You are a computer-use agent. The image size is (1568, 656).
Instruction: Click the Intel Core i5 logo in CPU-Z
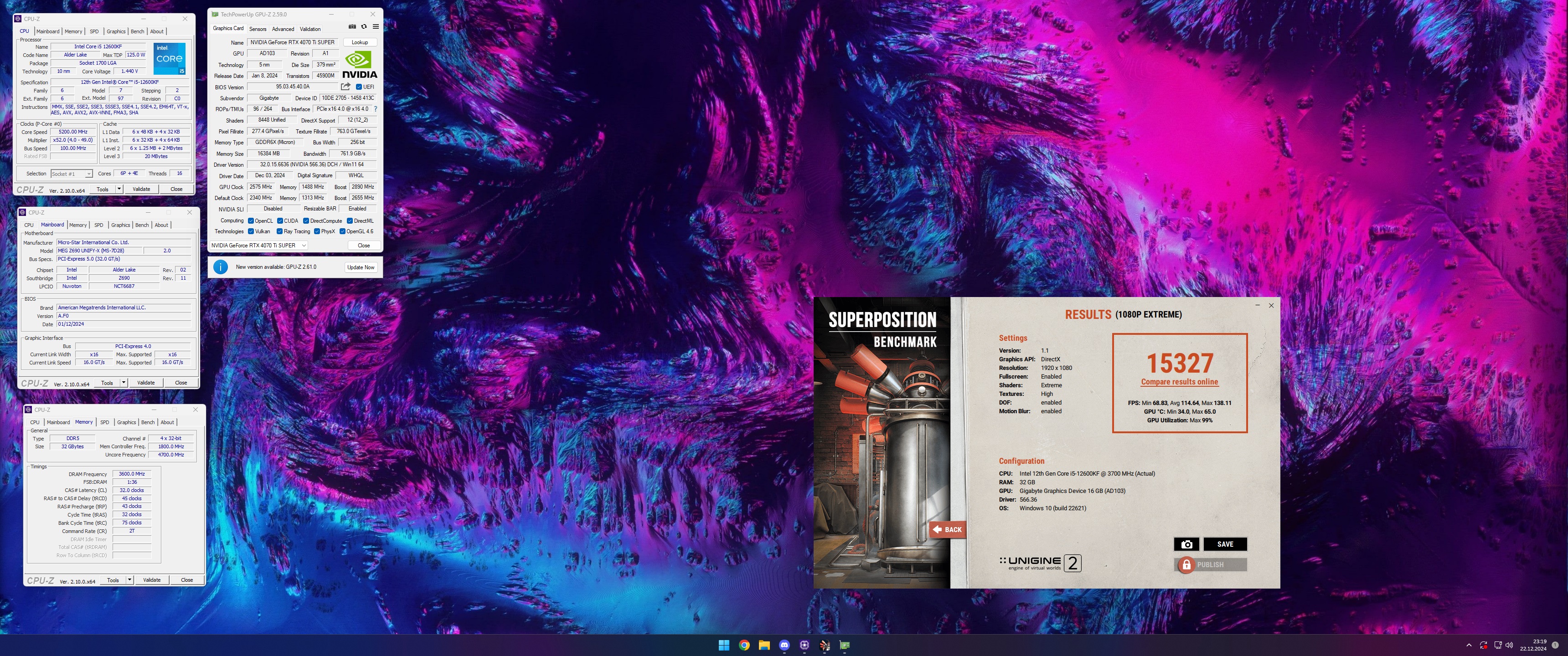coord(169,58)
